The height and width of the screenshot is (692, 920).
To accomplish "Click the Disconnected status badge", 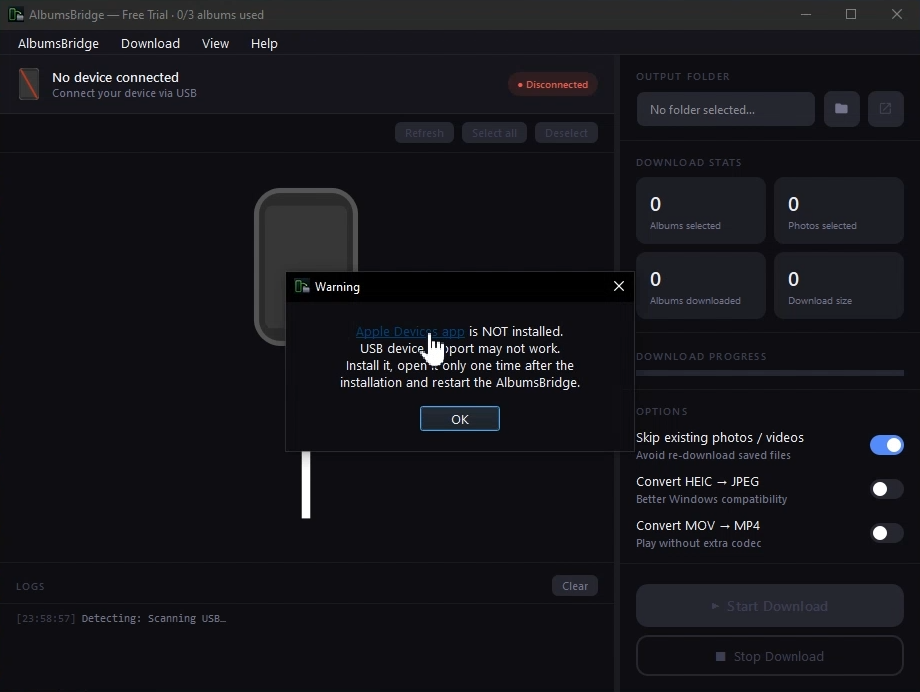I will pos(553,85).
